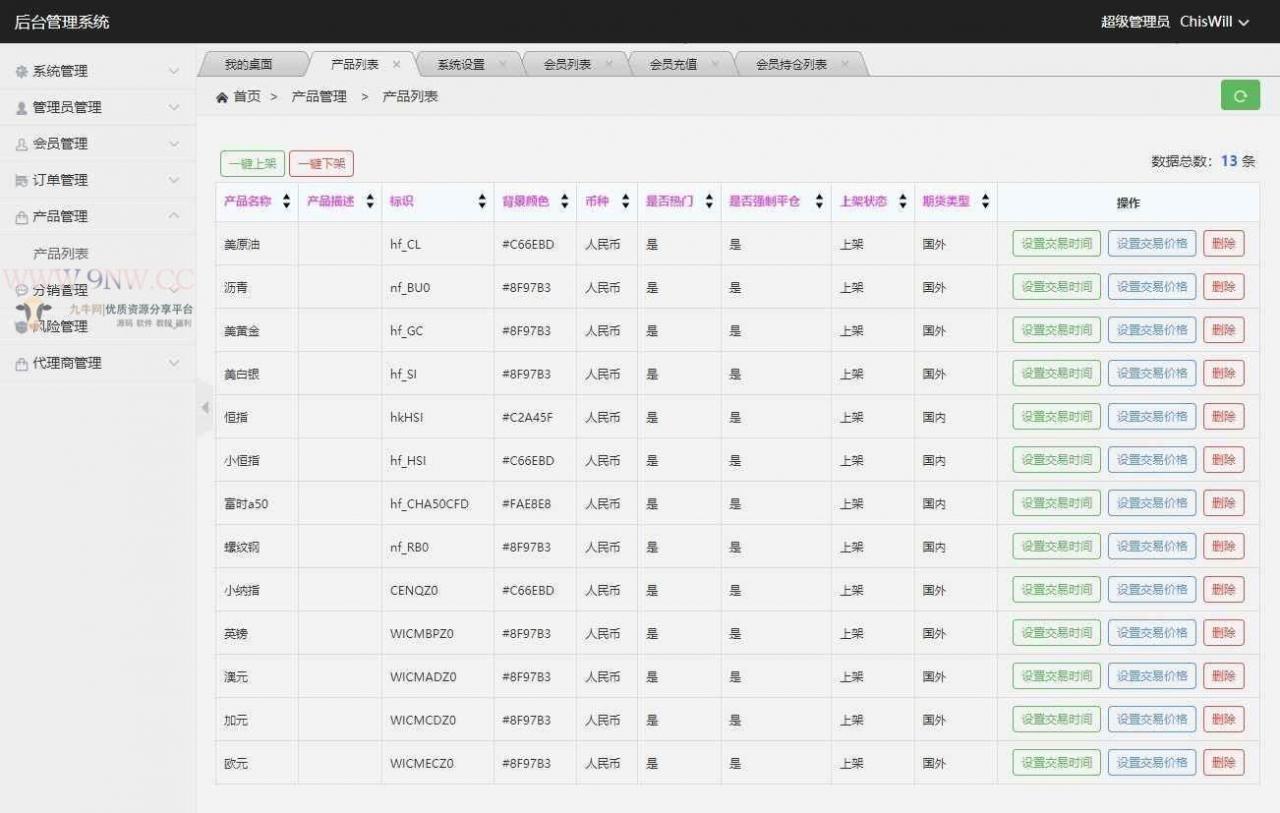Click the 代理商管理 sidebar icon

tap(22, 364)
